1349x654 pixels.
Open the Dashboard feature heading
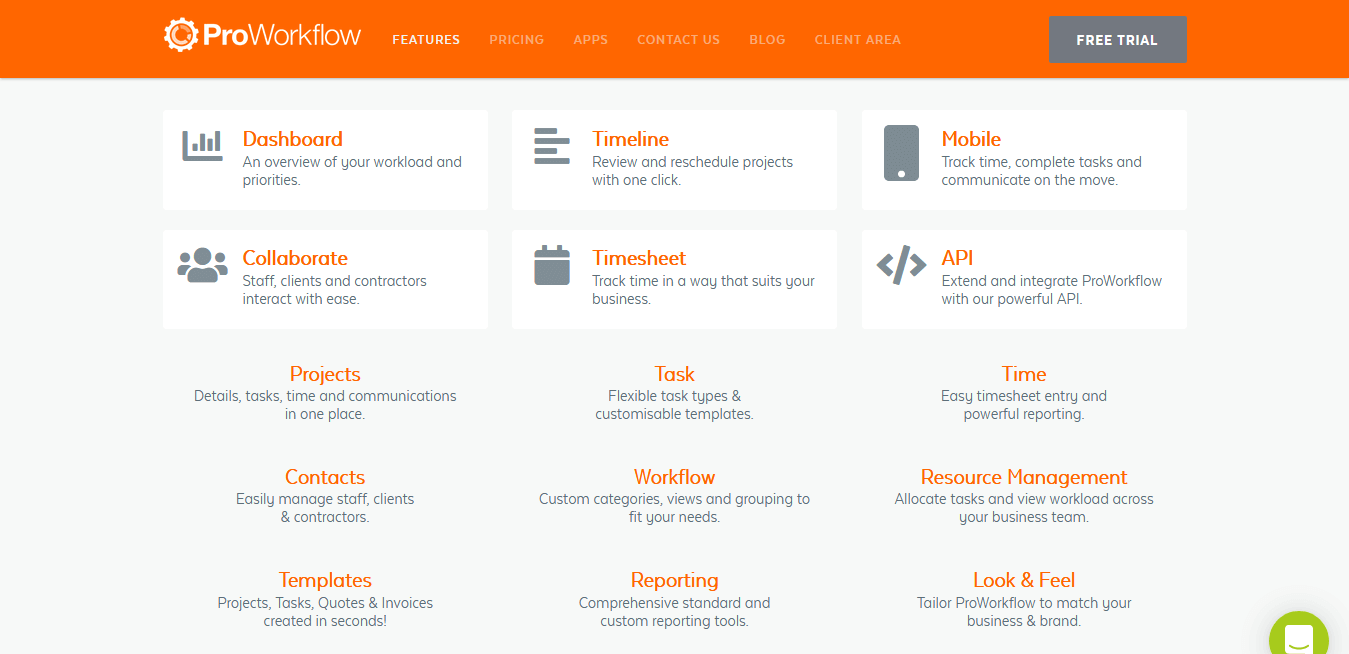(292, 139)
